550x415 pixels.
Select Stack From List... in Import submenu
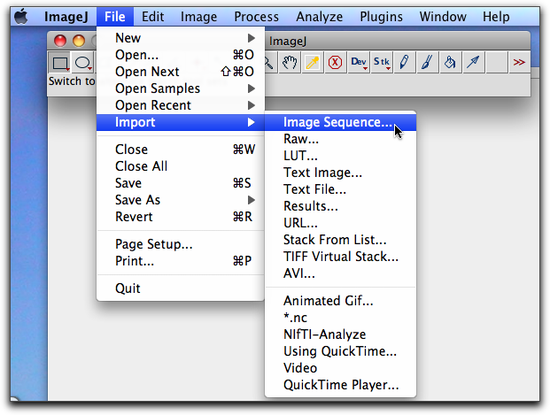click(x=341, y=240)
